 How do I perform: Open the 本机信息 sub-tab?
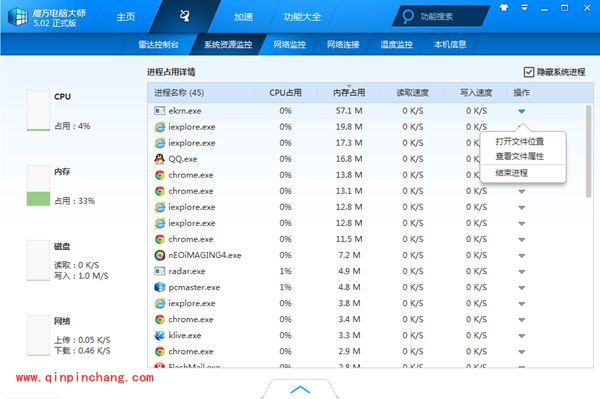tap(450, 44)
